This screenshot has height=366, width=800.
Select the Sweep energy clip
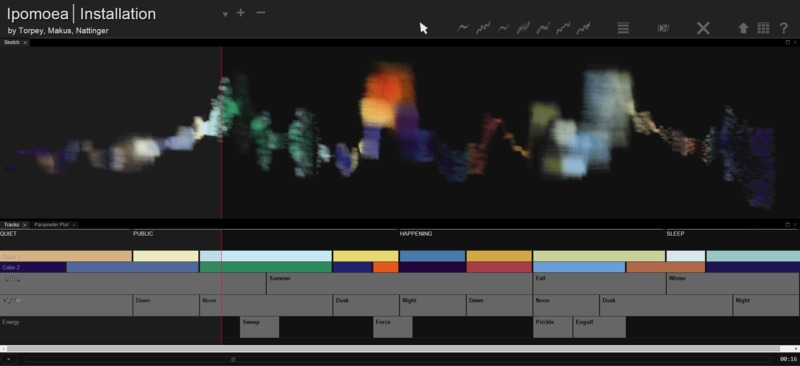(260, 327)
